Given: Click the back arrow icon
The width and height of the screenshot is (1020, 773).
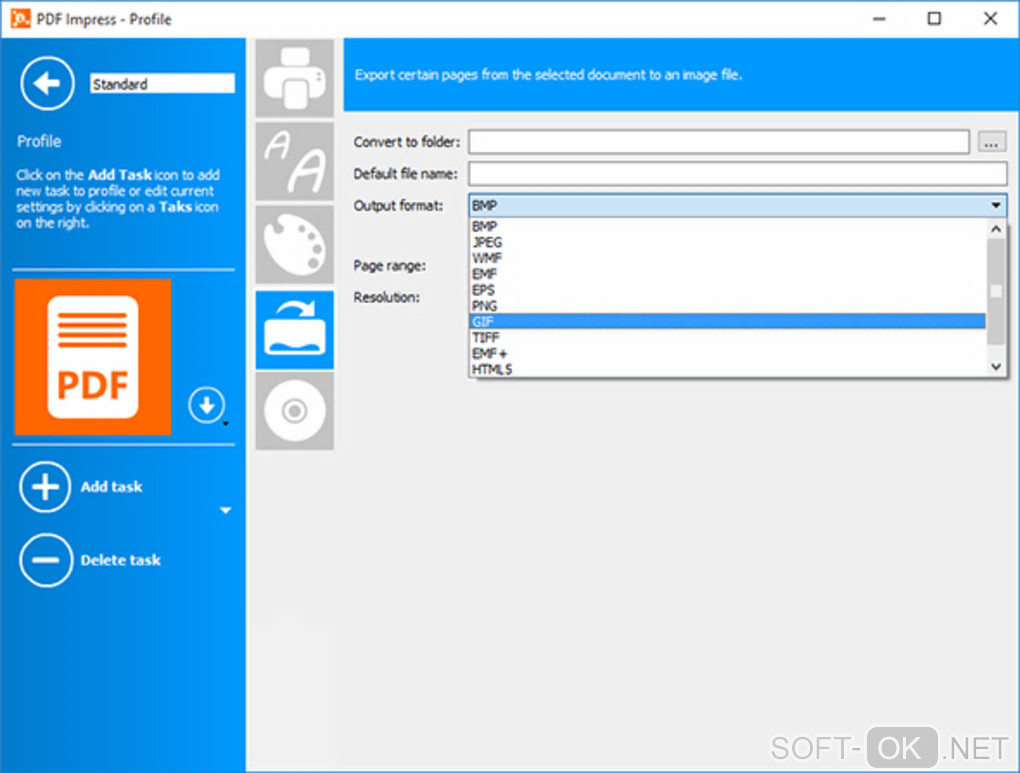Looking at the screenshot, I should click(x=47, y=83).
